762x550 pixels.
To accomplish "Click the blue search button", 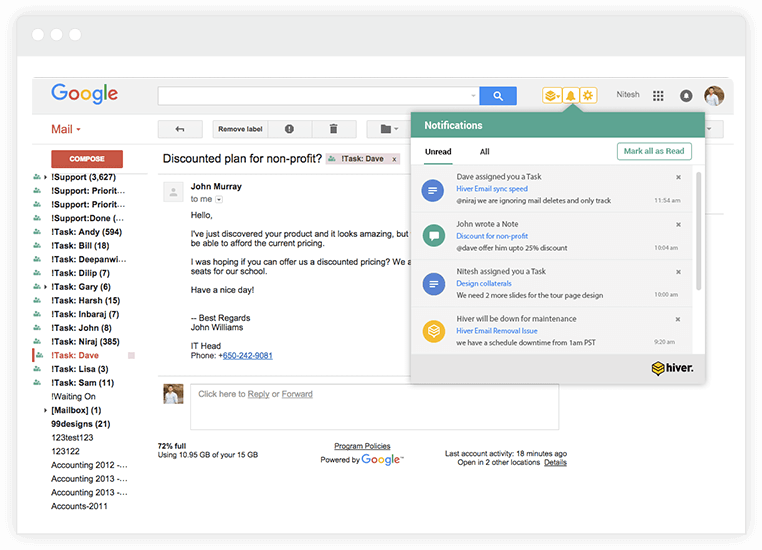I will [498, 96].
